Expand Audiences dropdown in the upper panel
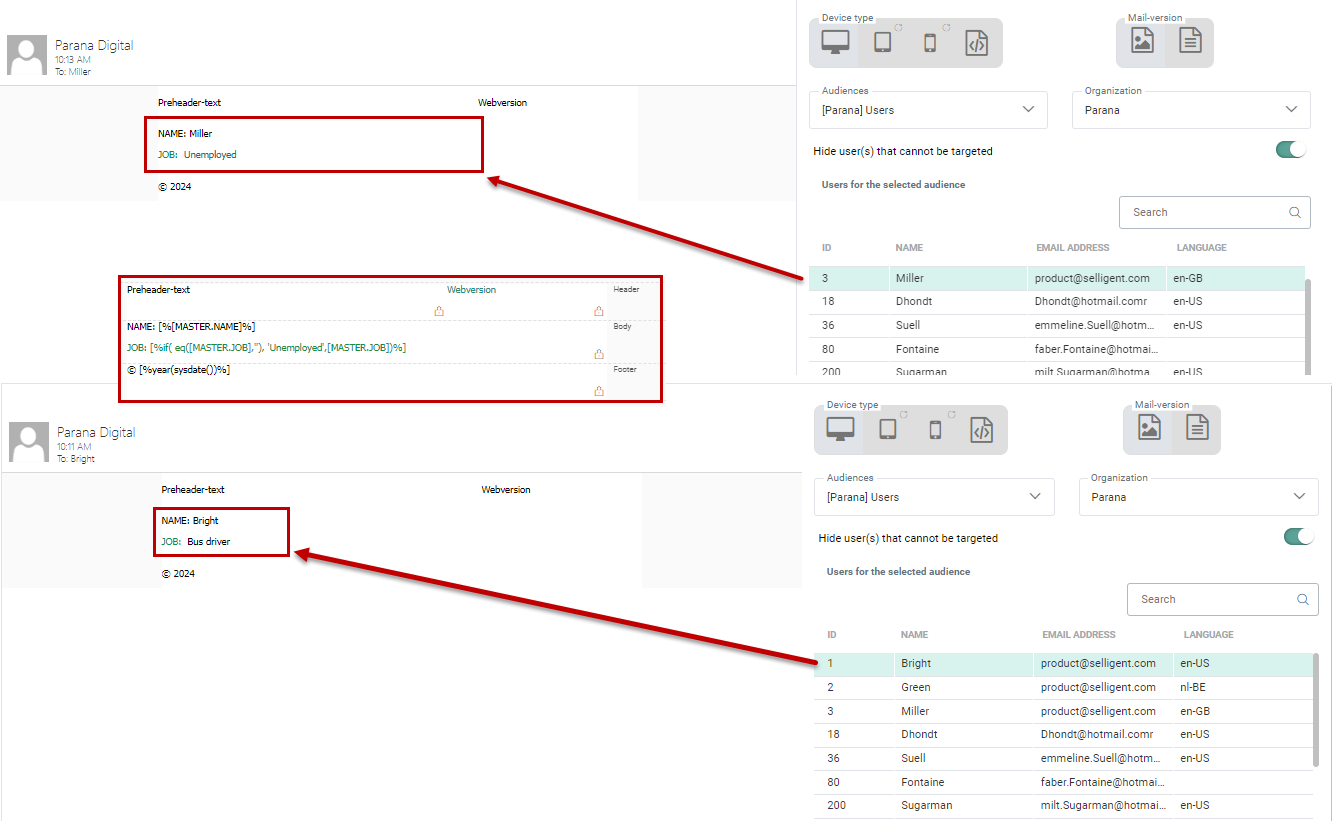Image resolution: width=1332 pixels, height=821 pixels. coord(928,110)
